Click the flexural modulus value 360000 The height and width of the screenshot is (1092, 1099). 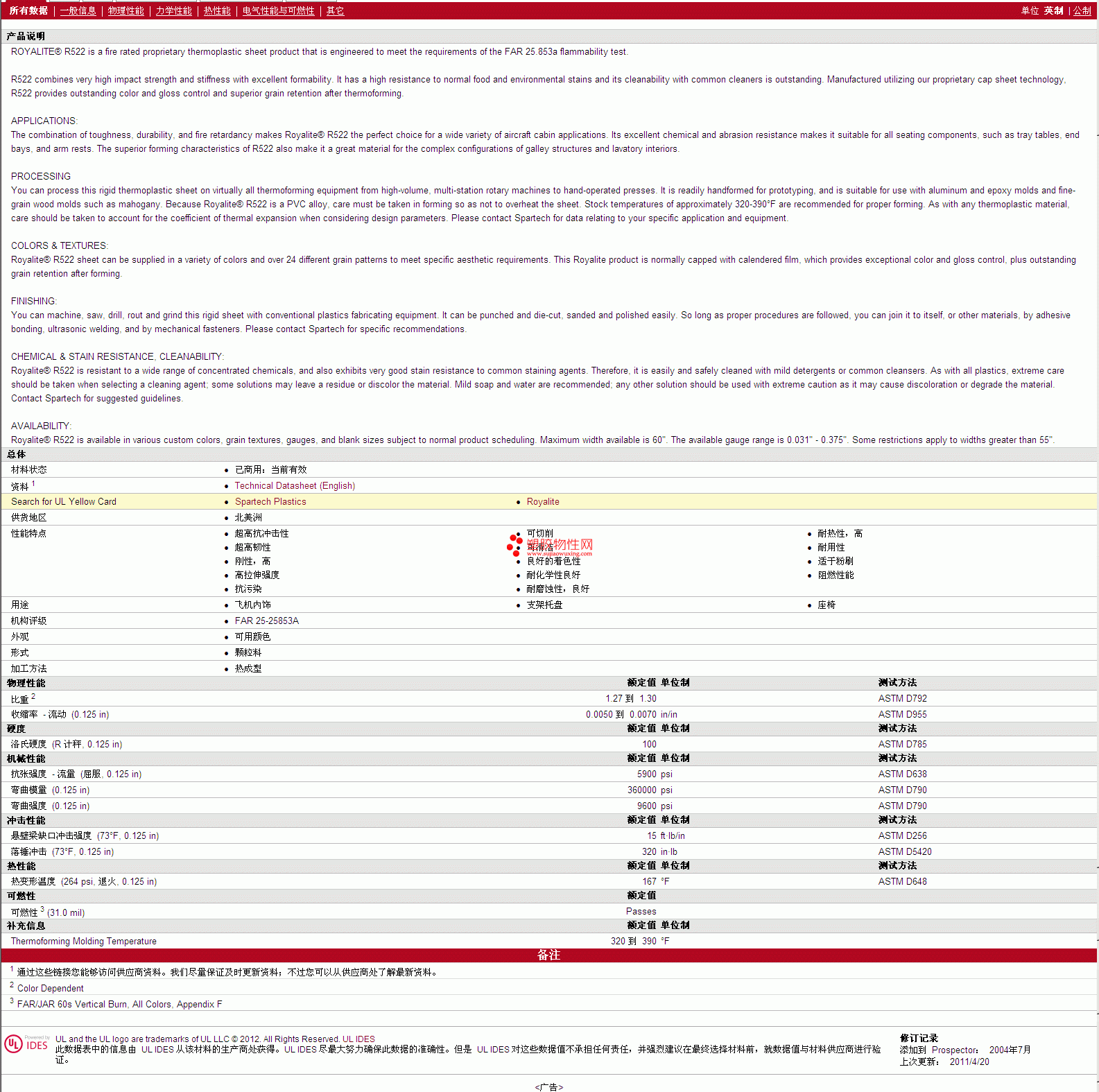[x=642, y=790]
